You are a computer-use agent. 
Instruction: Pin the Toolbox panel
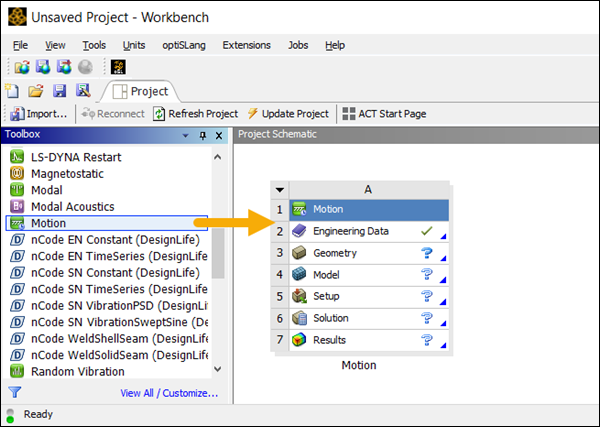(203, 135)
